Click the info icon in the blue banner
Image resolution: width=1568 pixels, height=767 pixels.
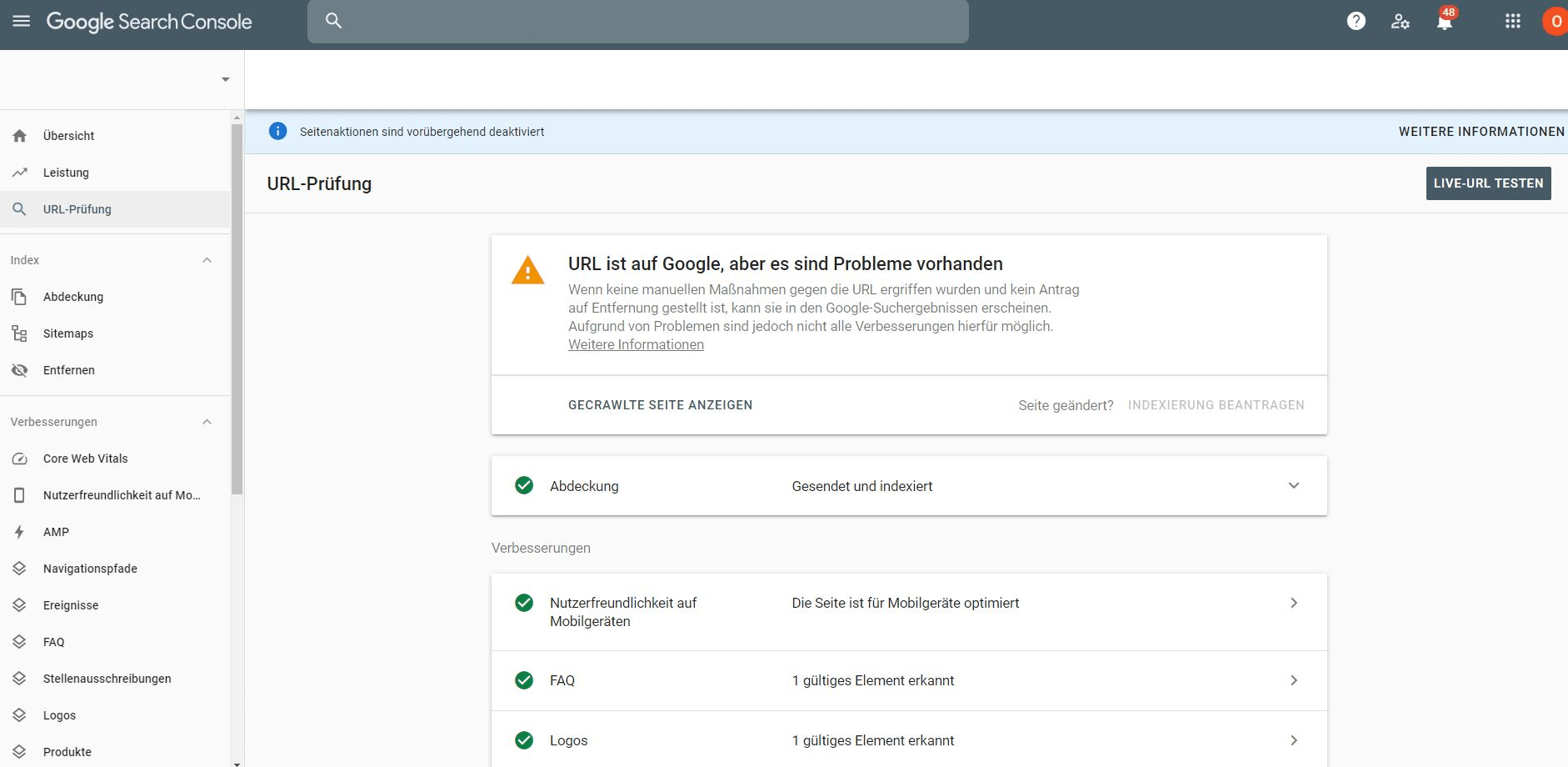(277, 131)
